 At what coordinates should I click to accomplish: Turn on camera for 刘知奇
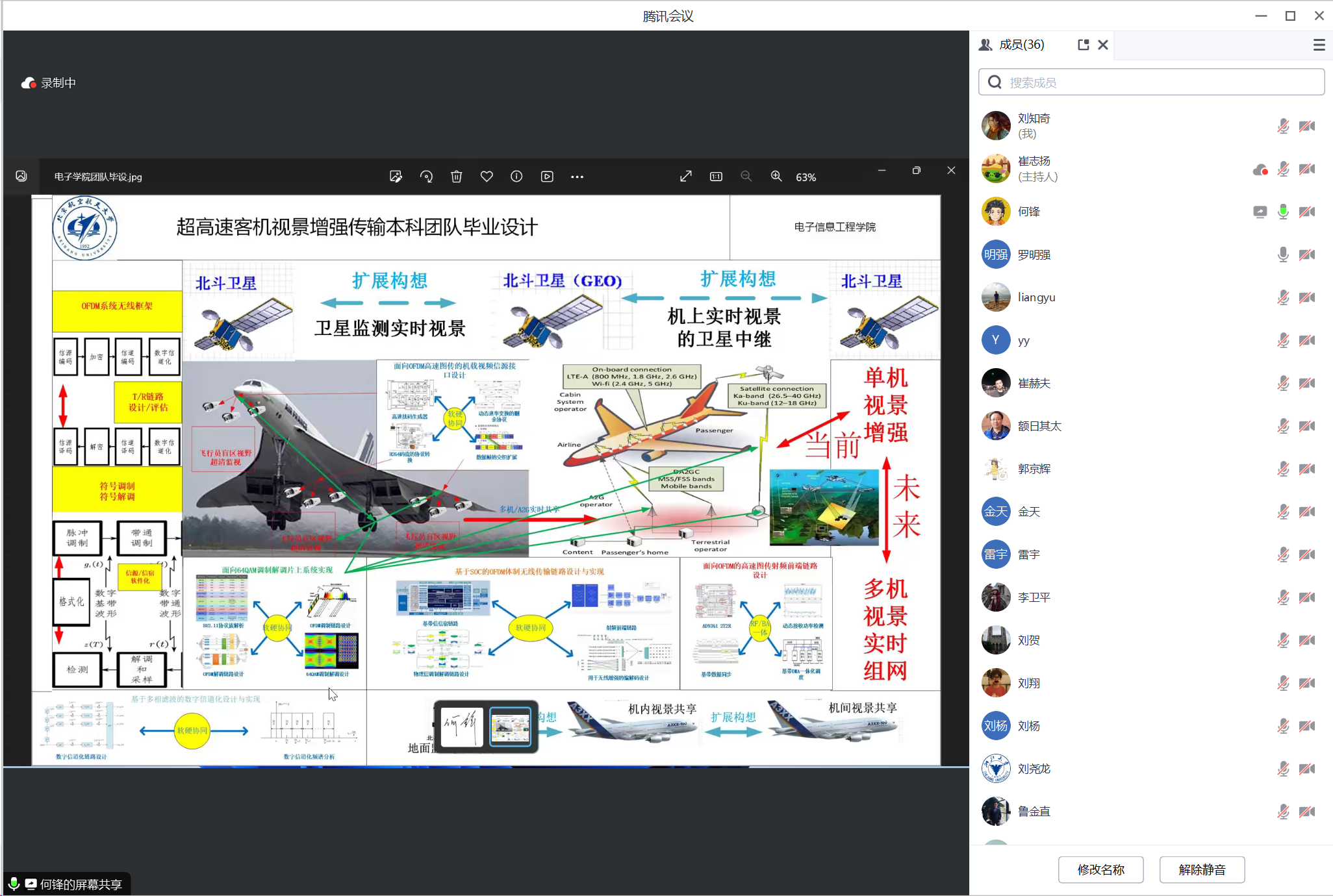click(1307, 125)
